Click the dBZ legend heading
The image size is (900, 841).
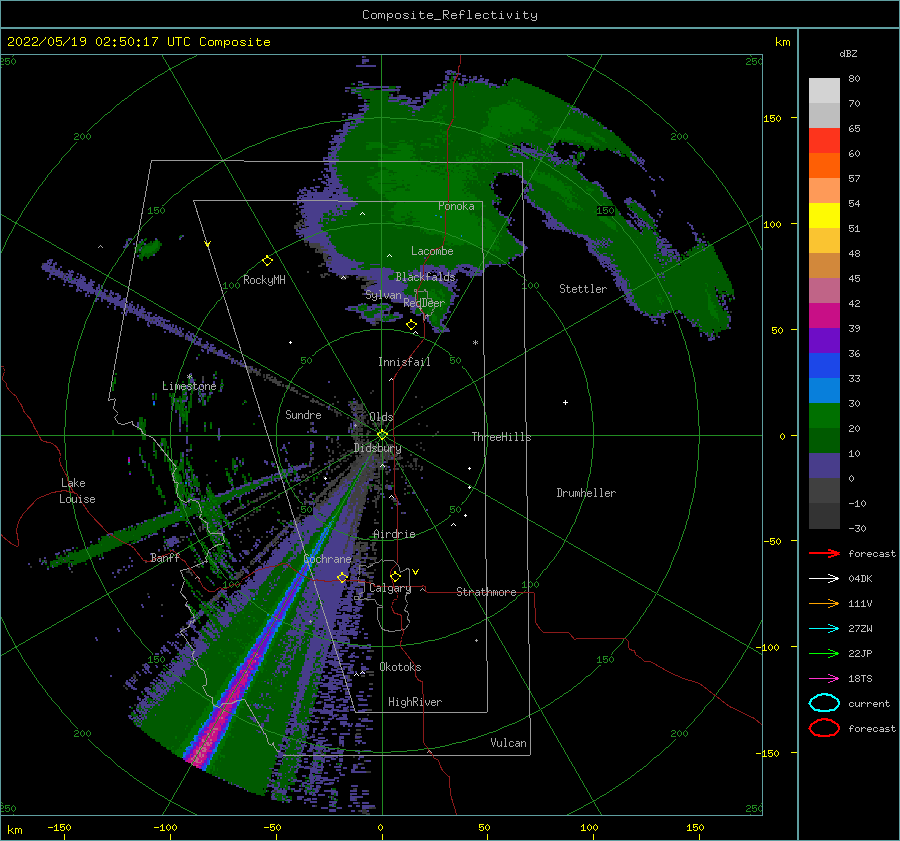point(848,54)
